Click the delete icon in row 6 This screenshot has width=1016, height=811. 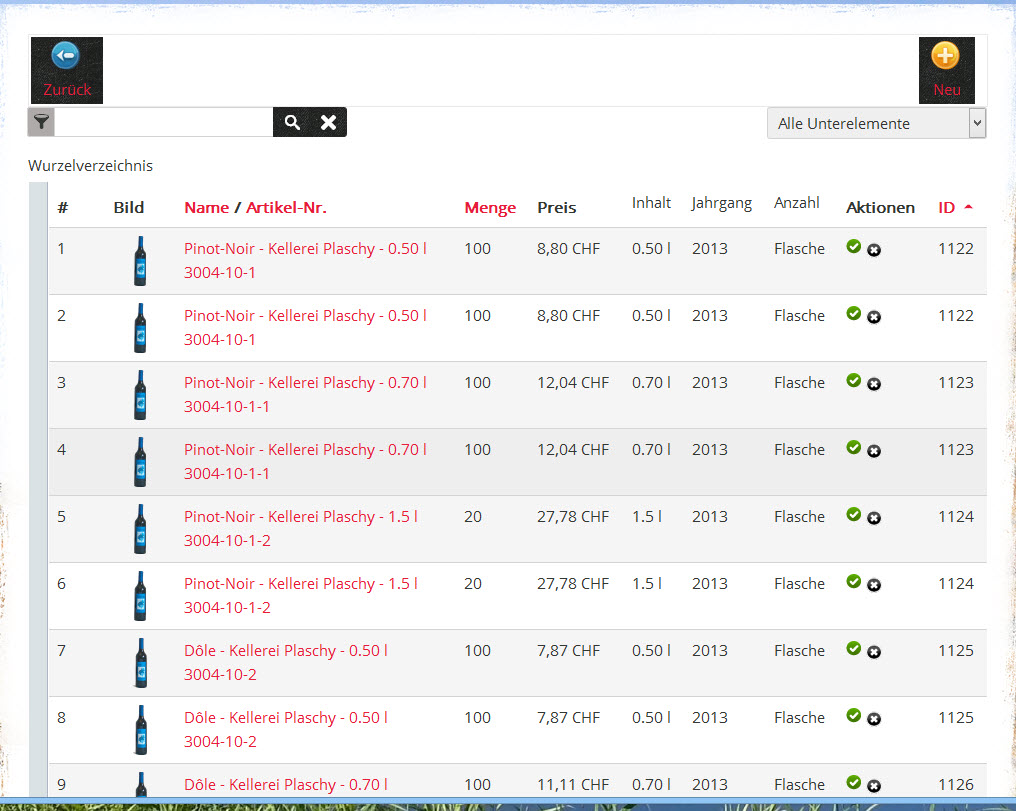874,586
